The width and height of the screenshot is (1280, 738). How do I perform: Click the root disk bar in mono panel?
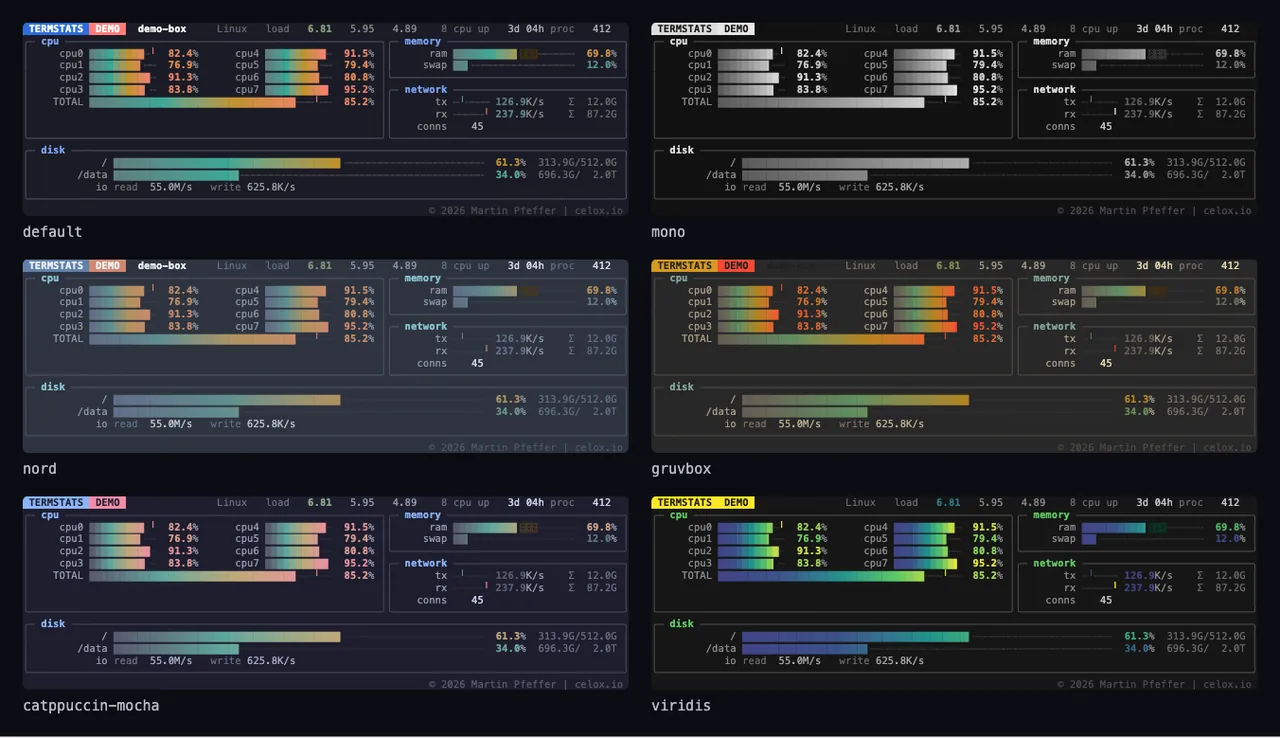[x=855, y=163]
